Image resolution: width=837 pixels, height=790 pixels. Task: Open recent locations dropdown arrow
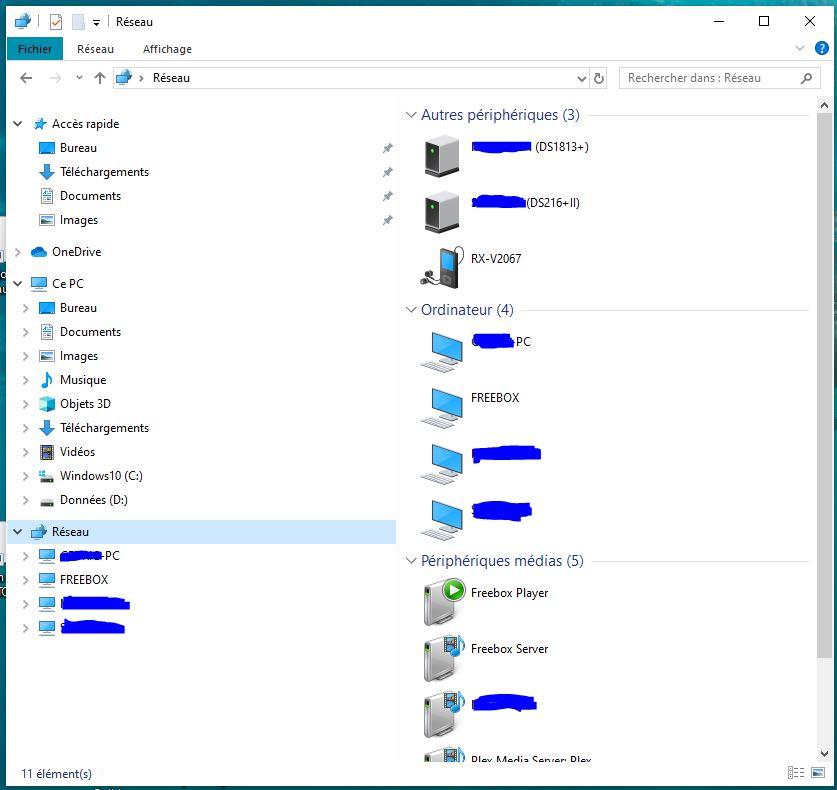(79, 78)
